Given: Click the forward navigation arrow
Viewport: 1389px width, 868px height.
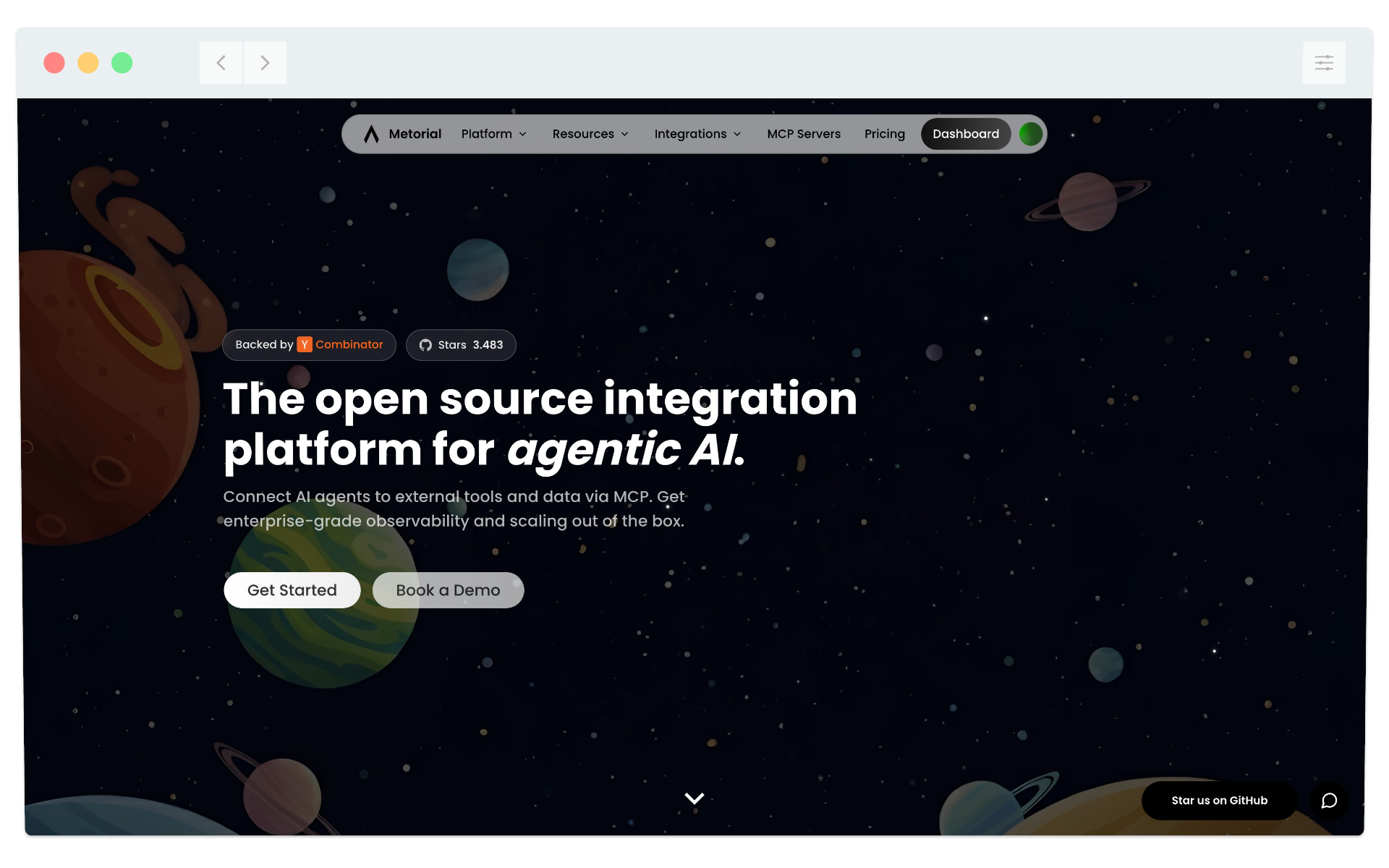Looking at the screenshot, I should point(265,63).
